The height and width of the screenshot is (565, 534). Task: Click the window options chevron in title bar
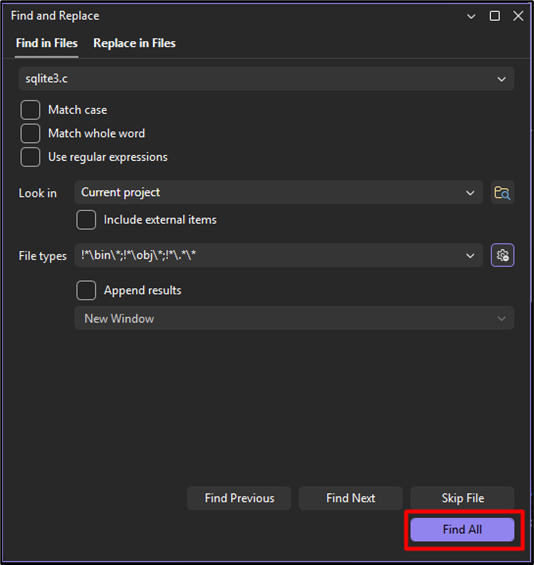[471, 16]
